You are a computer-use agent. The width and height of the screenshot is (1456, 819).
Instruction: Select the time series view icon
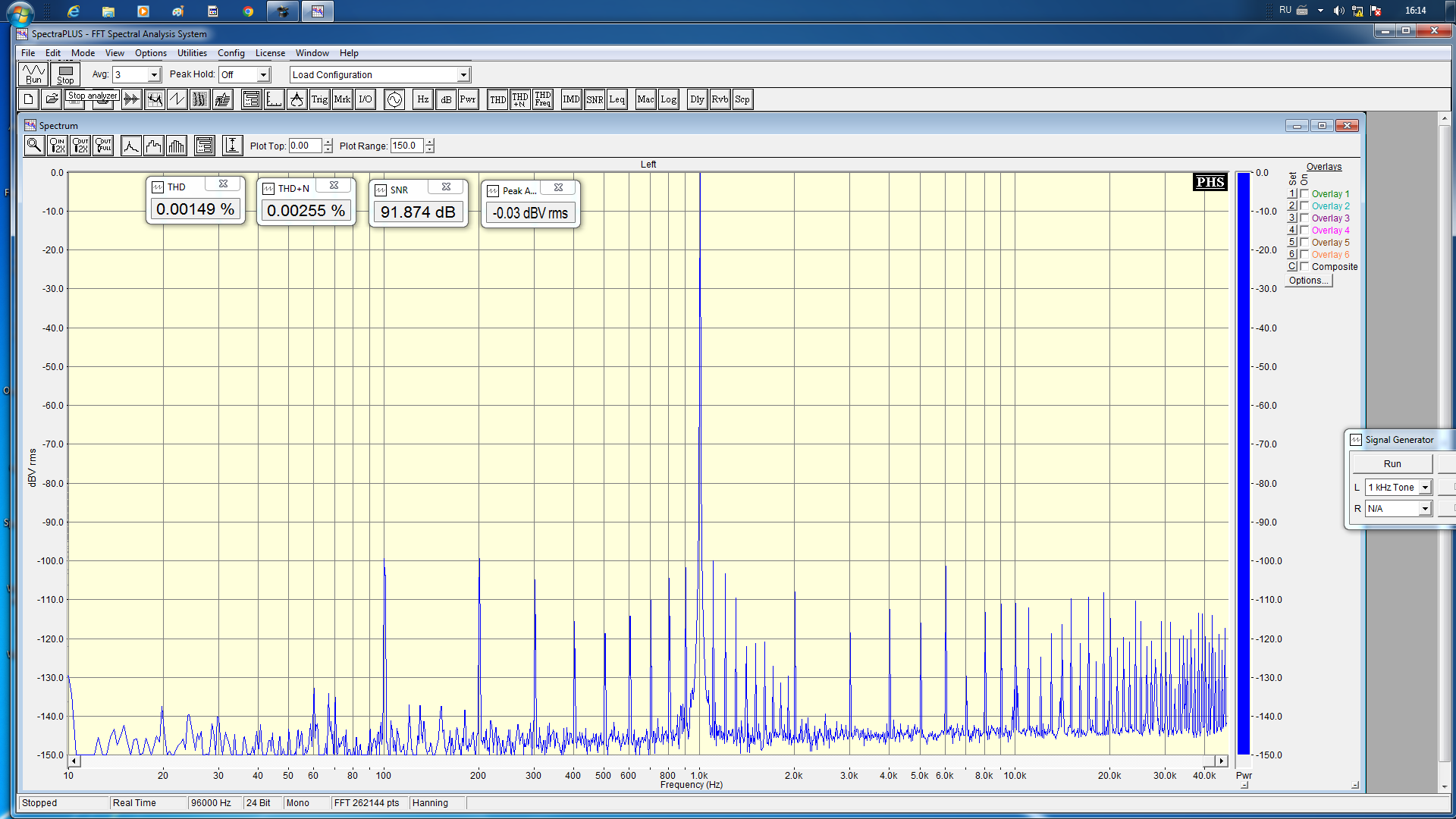132,99
